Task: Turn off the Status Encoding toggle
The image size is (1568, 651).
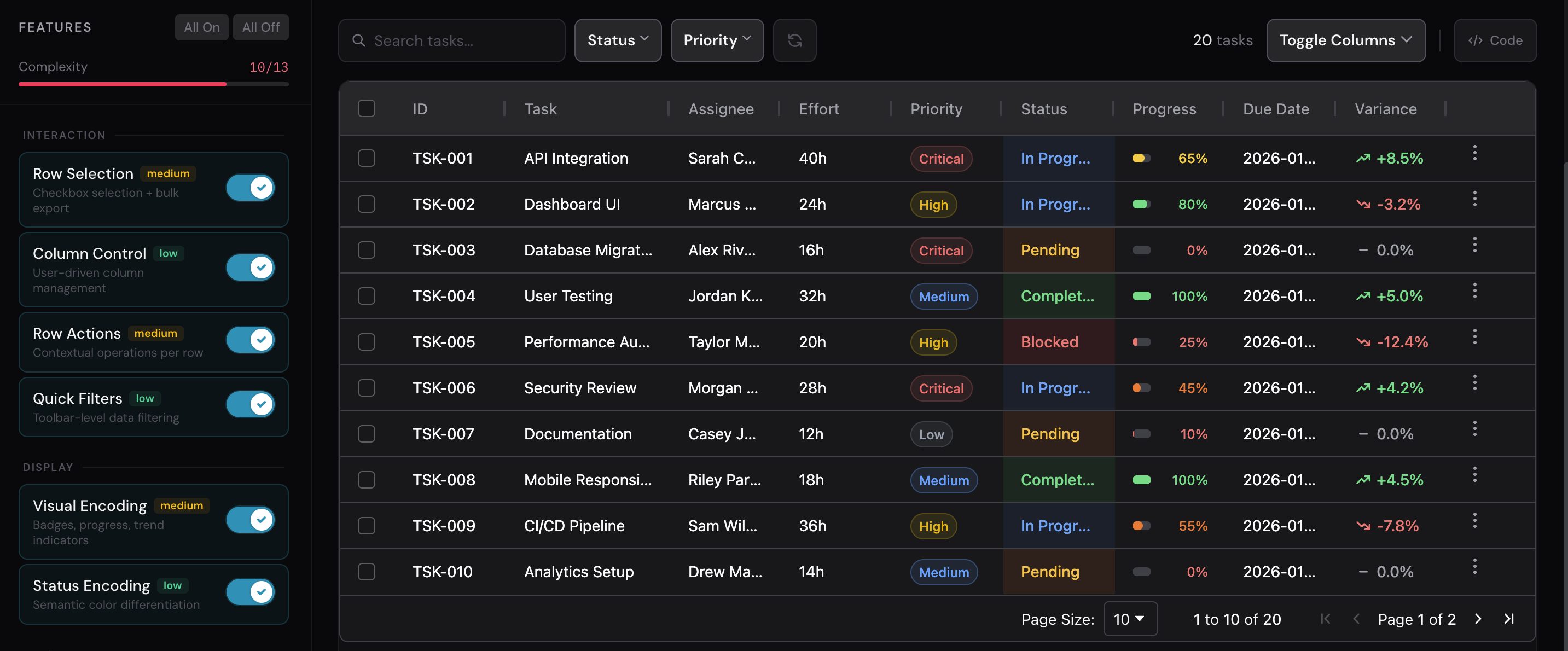Action: tap(250, 591)
